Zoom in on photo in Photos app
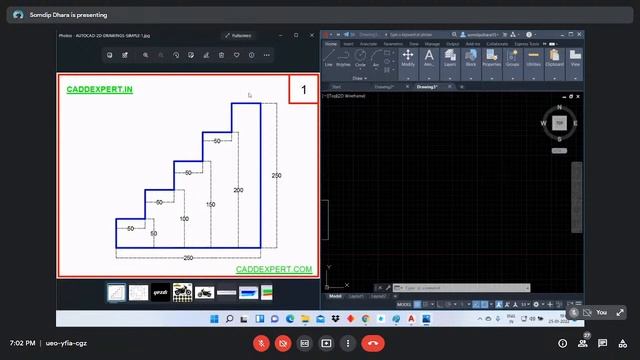The image size is (640, 360). (145, 55)
